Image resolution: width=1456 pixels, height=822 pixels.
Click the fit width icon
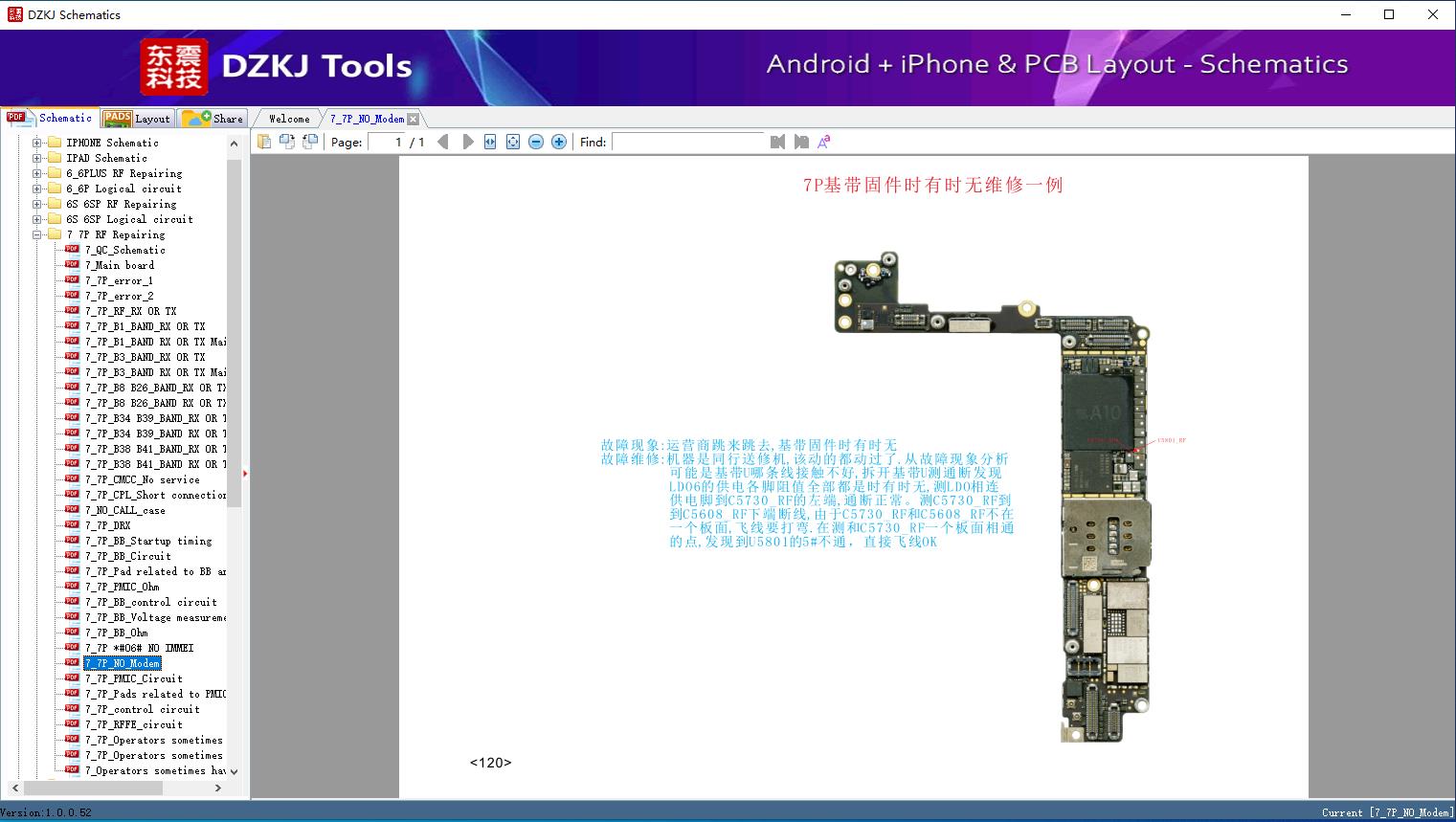coord(490,142)
